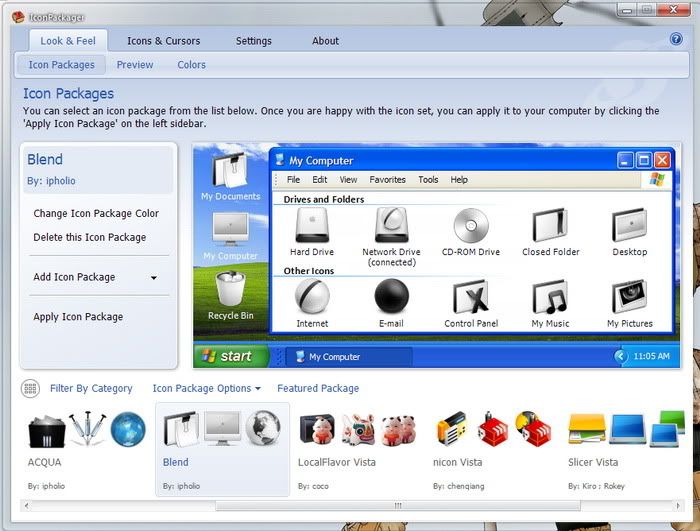The height and width of the screenshot is (531, 700).
Task: Click Apply Icon Package
Action: coord(78,317)
